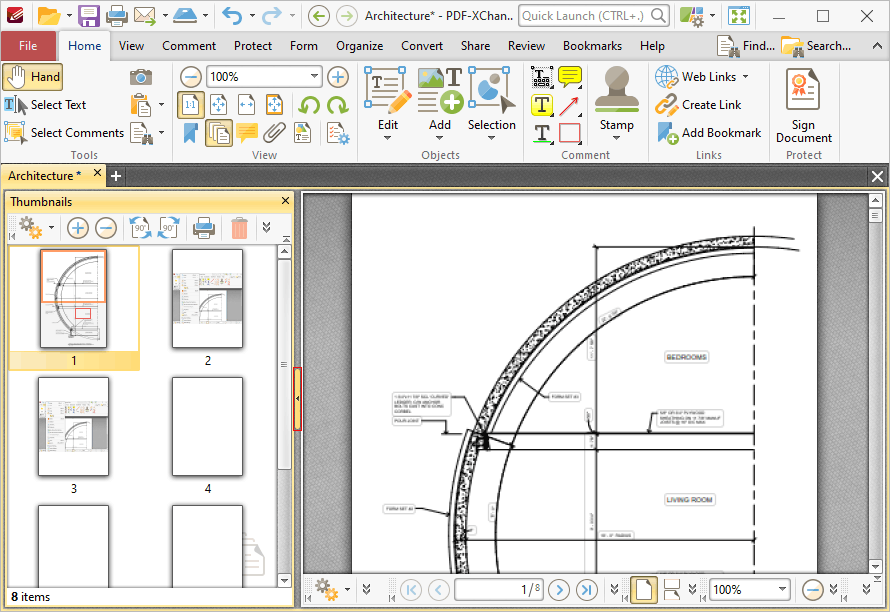Expand the Web Links dropdown arrow
This screenshot has height=612, width=890.
coord(745,77)
